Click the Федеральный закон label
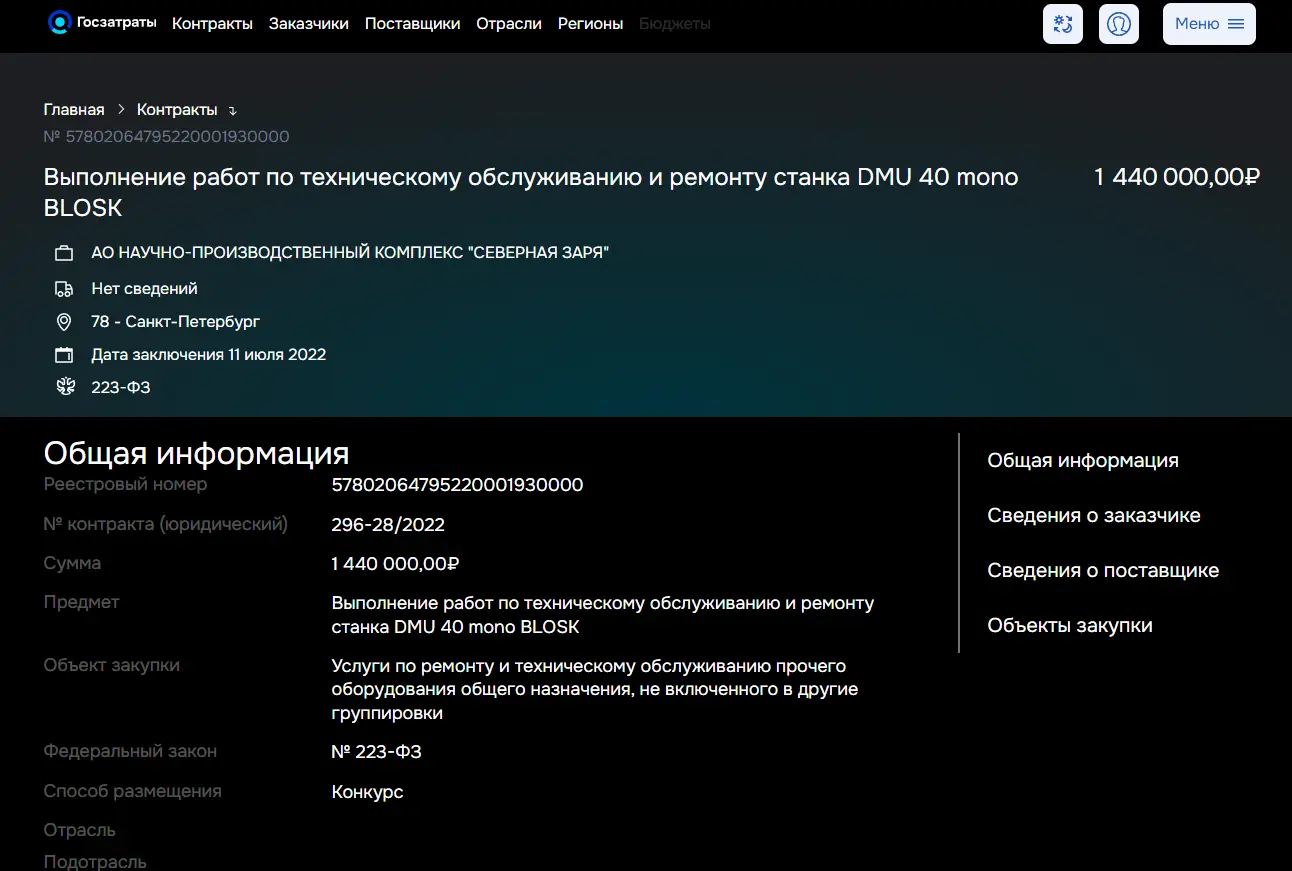The image size is (1292, 871). [x=130, y=751]
